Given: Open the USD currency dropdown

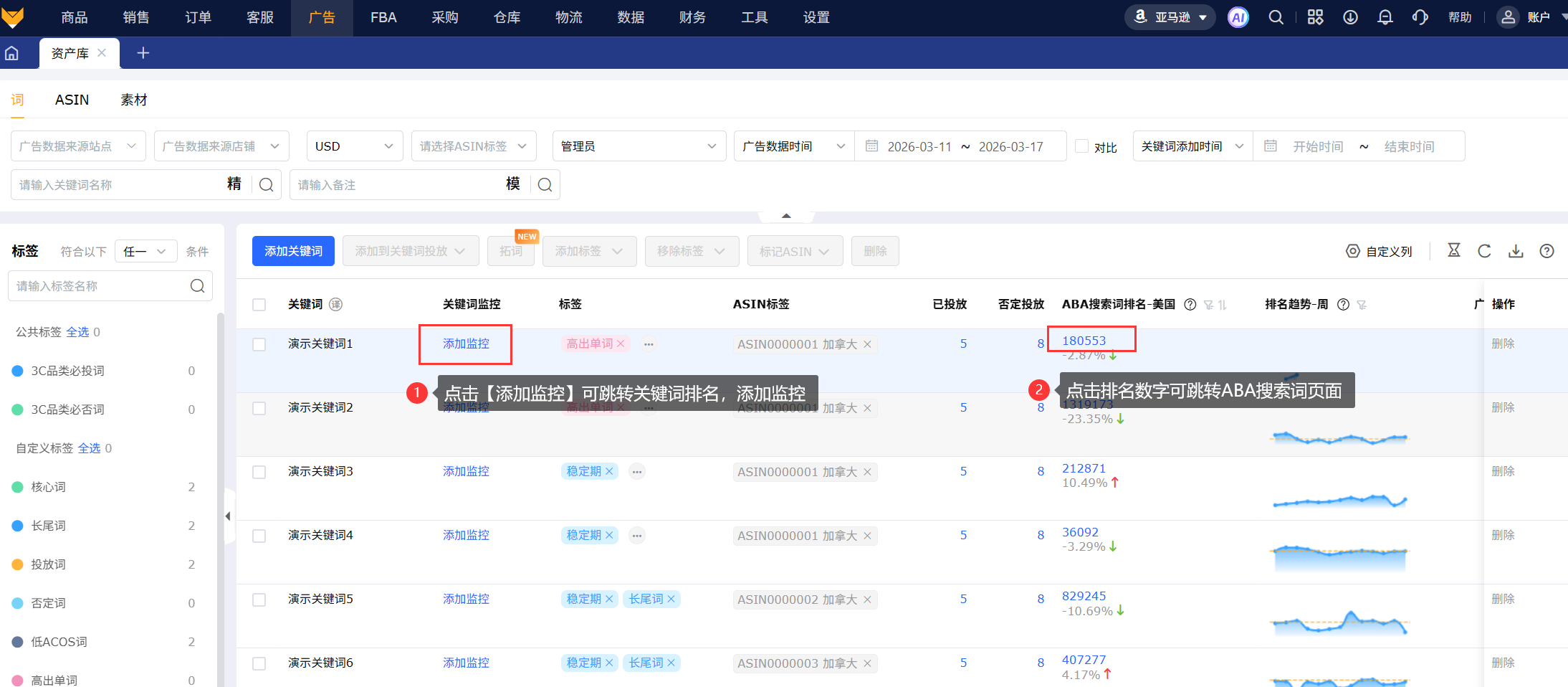Looking at the screenshot, I should (354, 146).
